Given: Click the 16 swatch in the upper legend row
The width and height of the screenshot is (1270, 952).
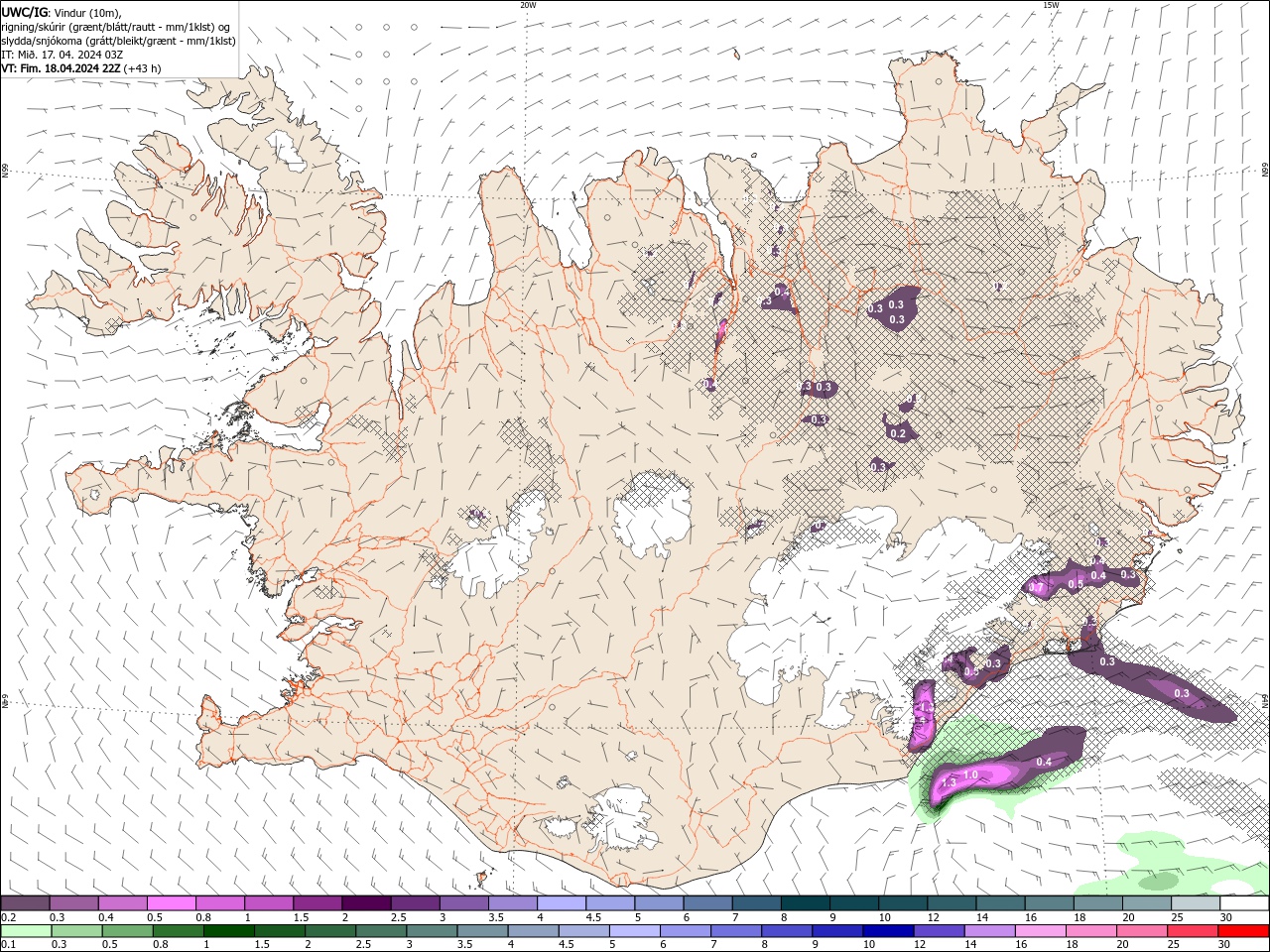Looking at the screenshot, I should click(1049, 903).
